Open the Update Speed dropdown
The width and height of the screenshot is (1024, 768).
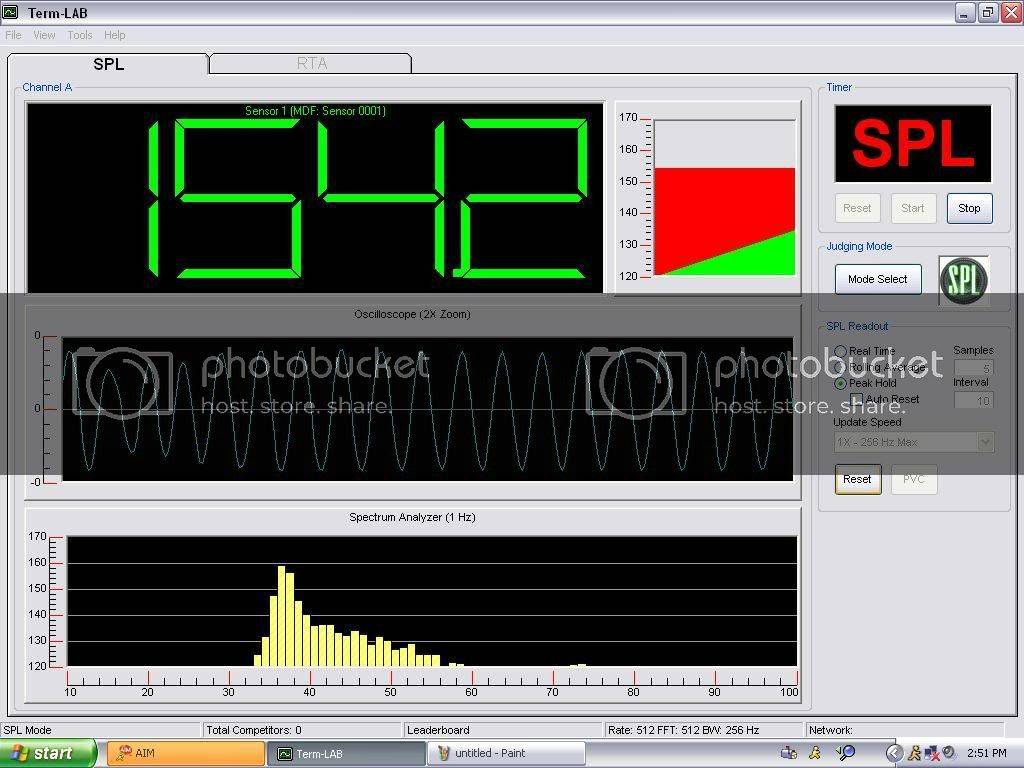point(914,442)
